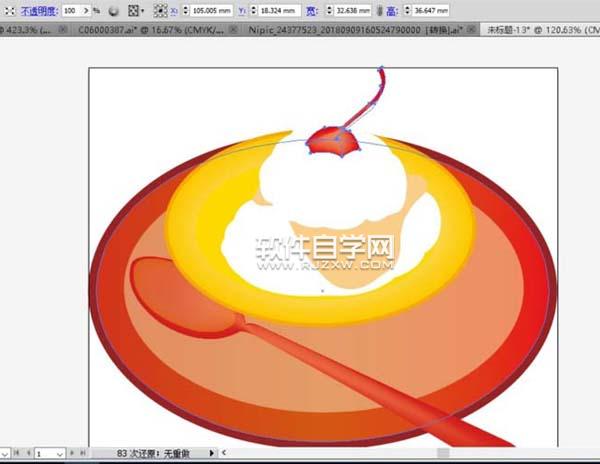The height and width of the screenshot is (464, 600).
Task: Edit the opacity value field showing 100
Action: coord(72,11)
